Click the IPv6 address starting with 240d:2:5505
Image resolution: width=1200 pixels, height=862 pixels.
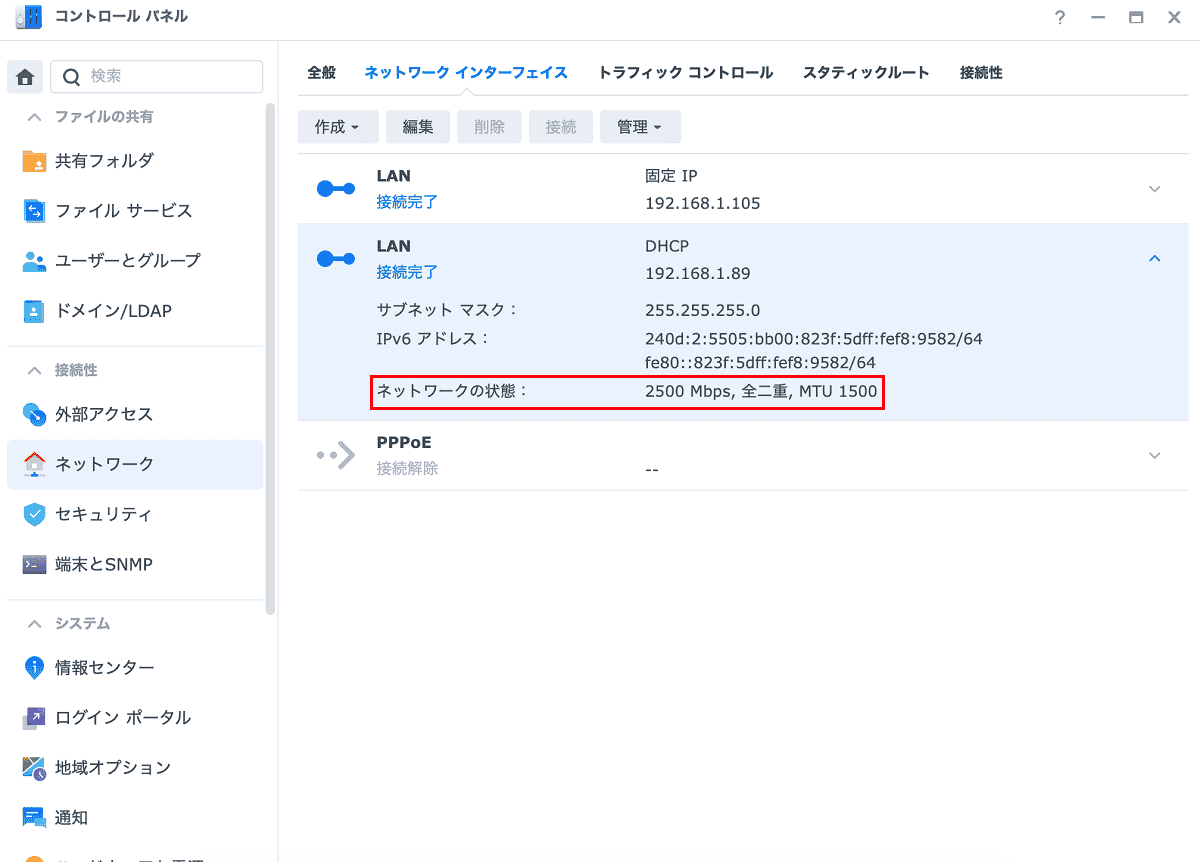814,339
